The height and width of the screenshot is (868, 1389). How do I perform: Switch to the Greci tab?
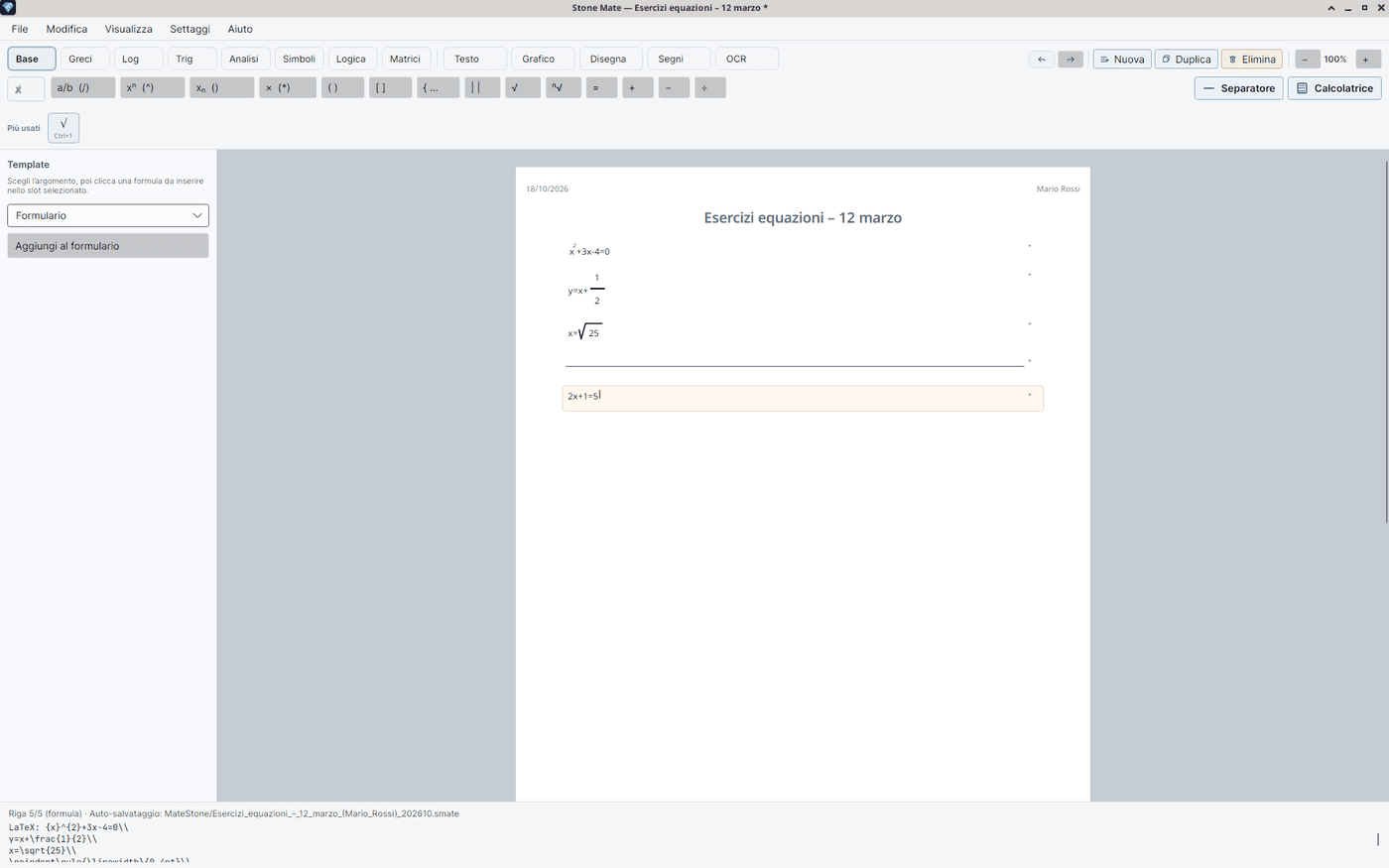[x=85, y=60]
